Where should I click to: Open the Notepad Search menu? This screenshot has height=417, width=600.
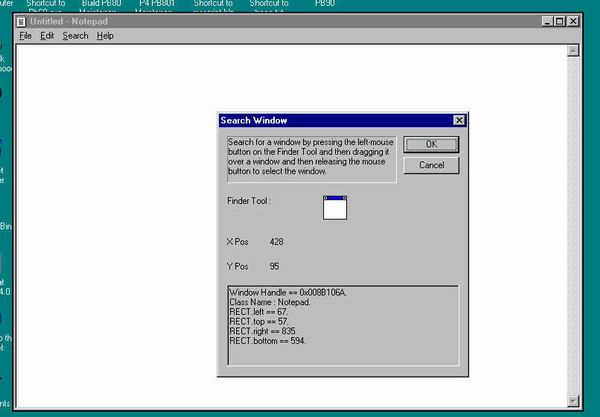[75, 36]
